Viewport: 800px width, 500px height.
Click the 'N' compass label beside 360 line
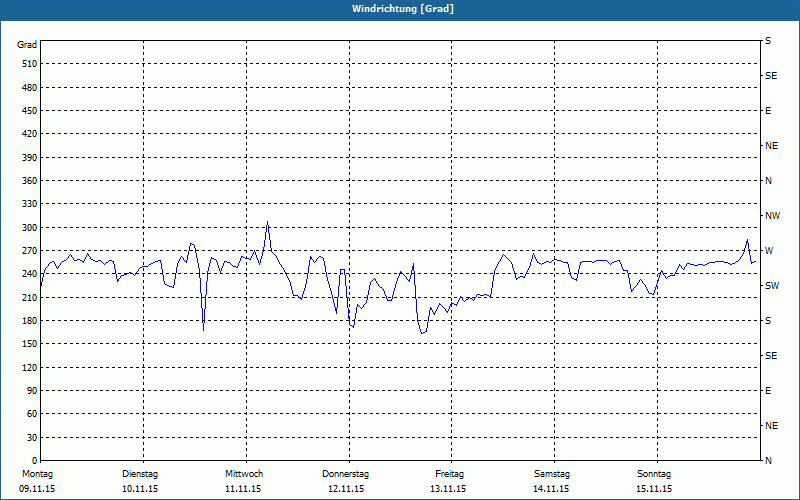pos(769,181)
